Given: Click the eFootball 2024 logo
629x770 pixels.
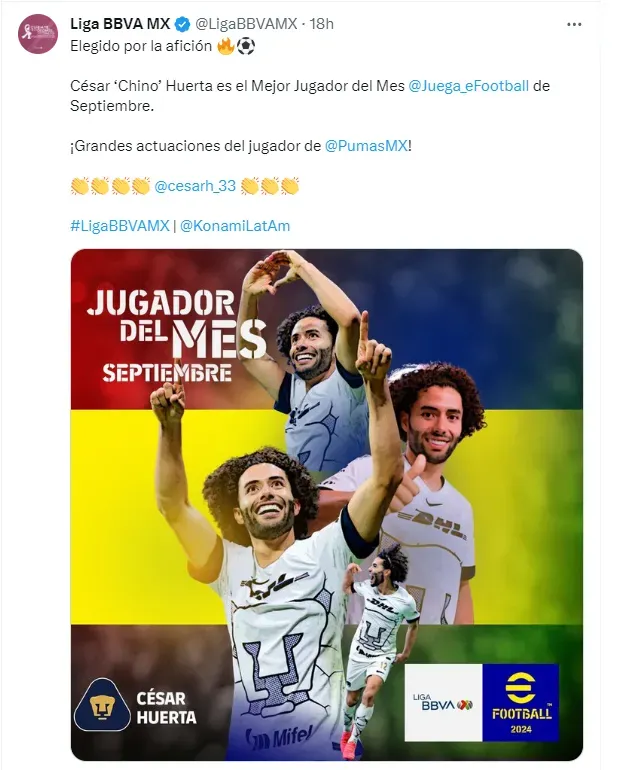Looking at the screenshot, I should [521, 703].
